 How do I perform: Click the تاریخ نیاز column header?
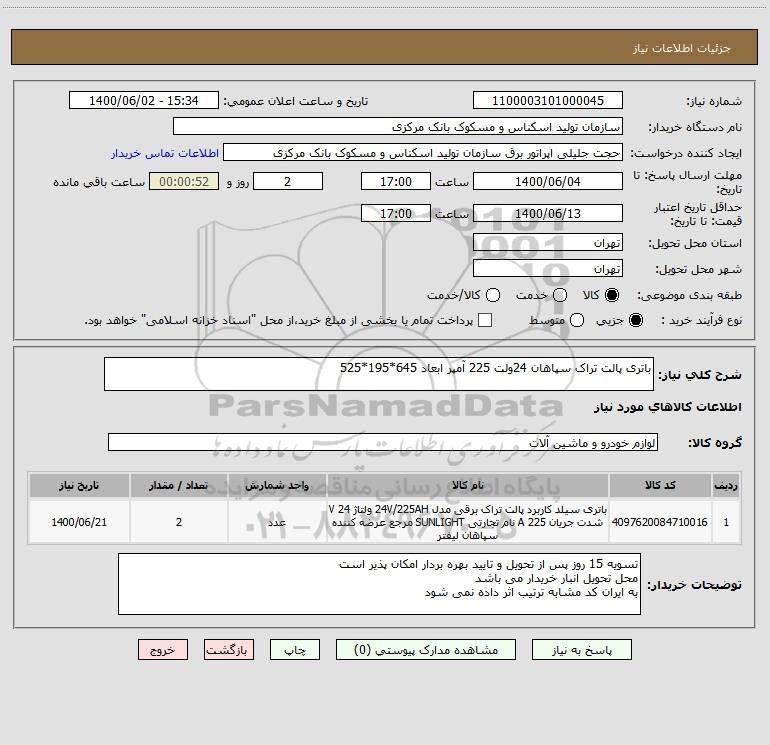coord(79,486)
